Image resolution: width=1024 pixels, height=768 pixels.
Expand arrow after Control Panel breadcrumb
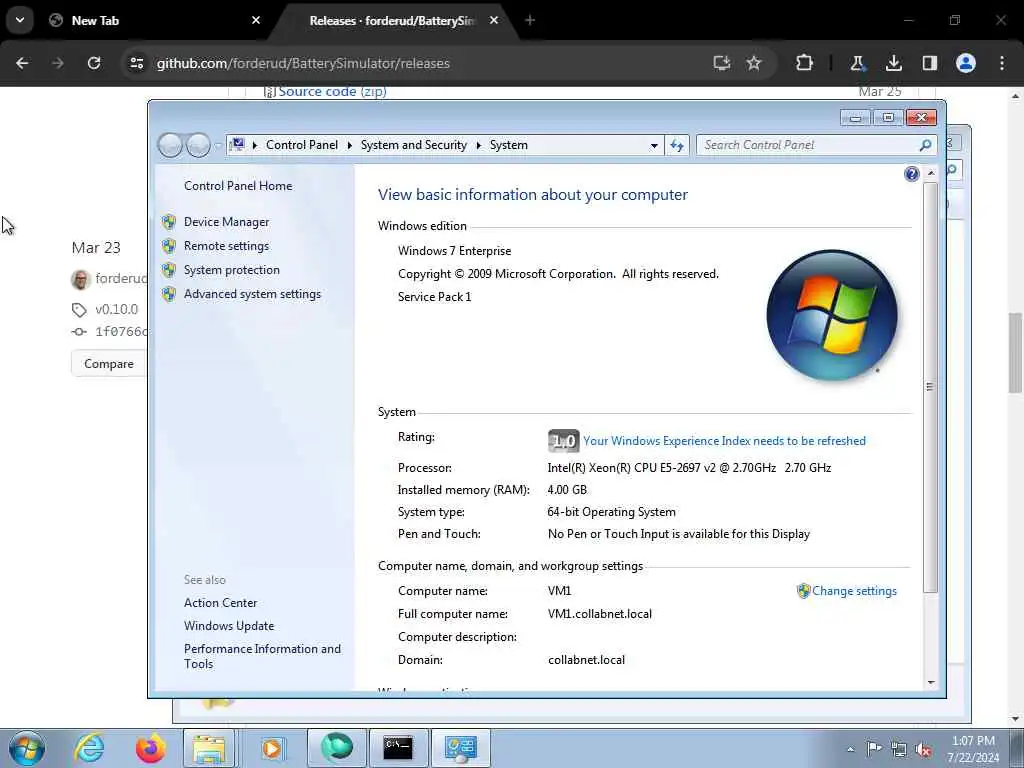pos(349,145)
